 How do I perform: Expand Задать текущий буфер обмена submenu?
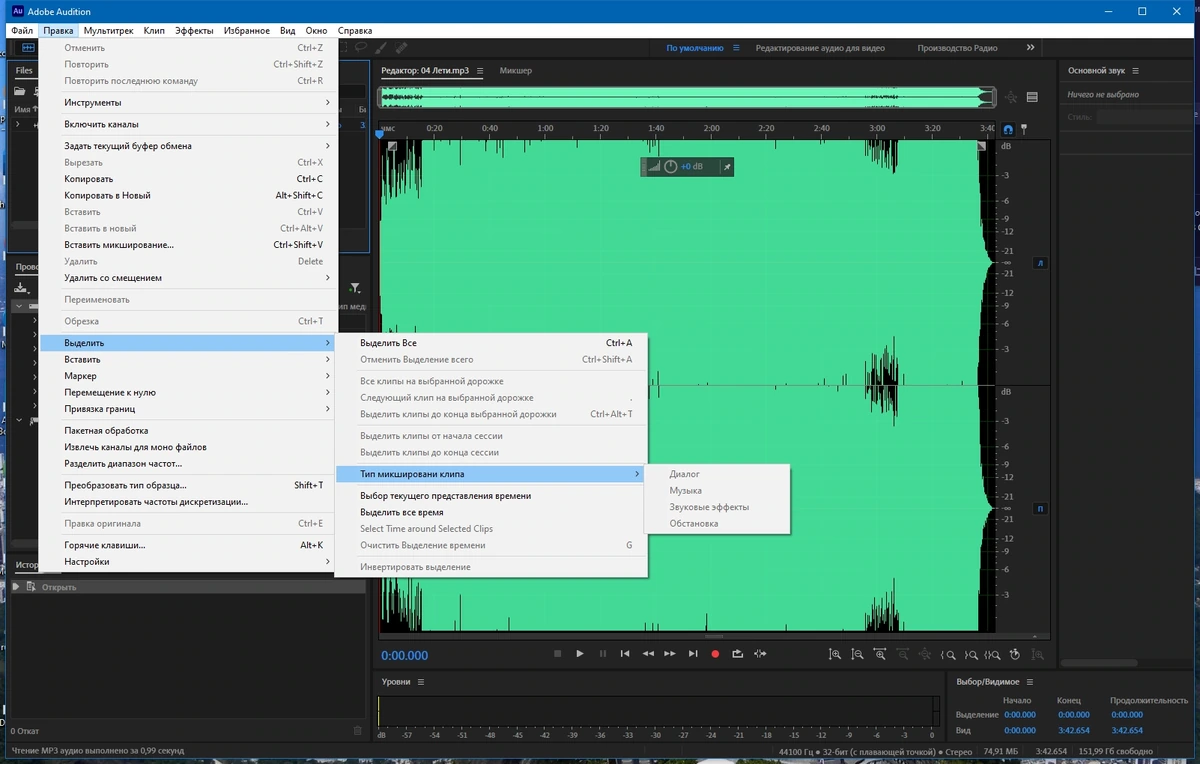(189, 146)
